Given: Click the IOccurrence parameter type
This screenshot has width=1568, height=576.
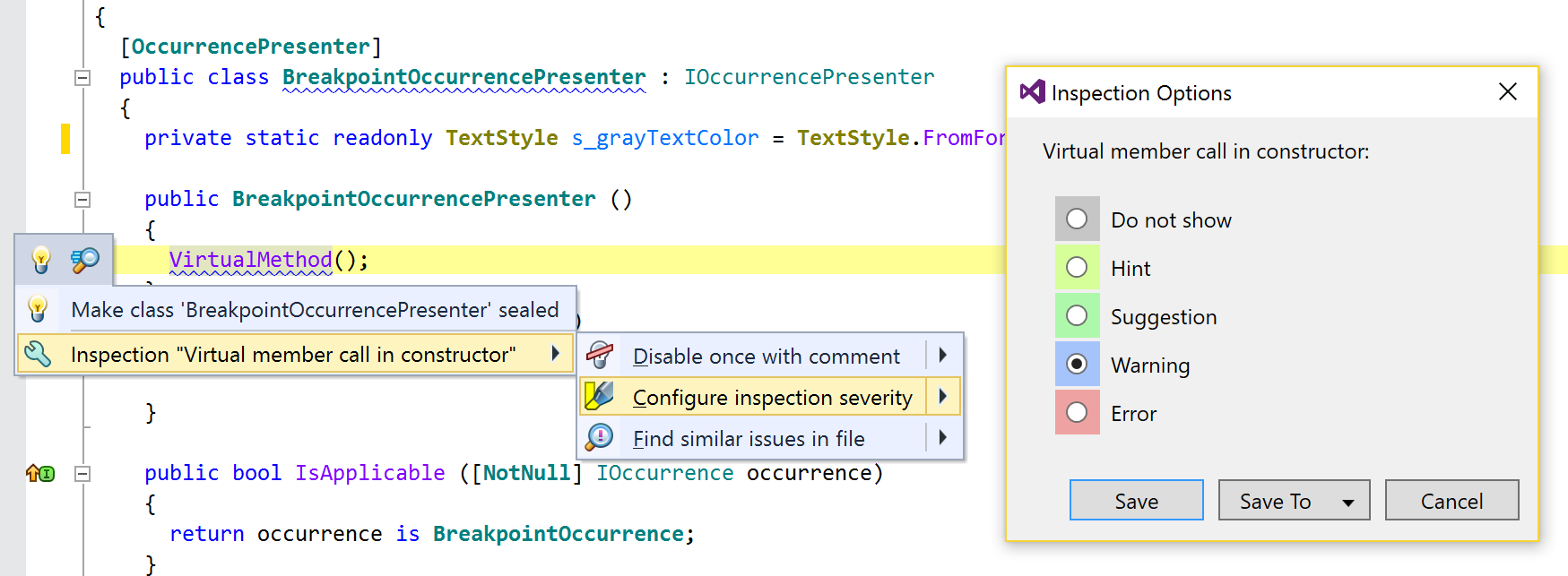Looking at the screenshot, I should (665, 473).
